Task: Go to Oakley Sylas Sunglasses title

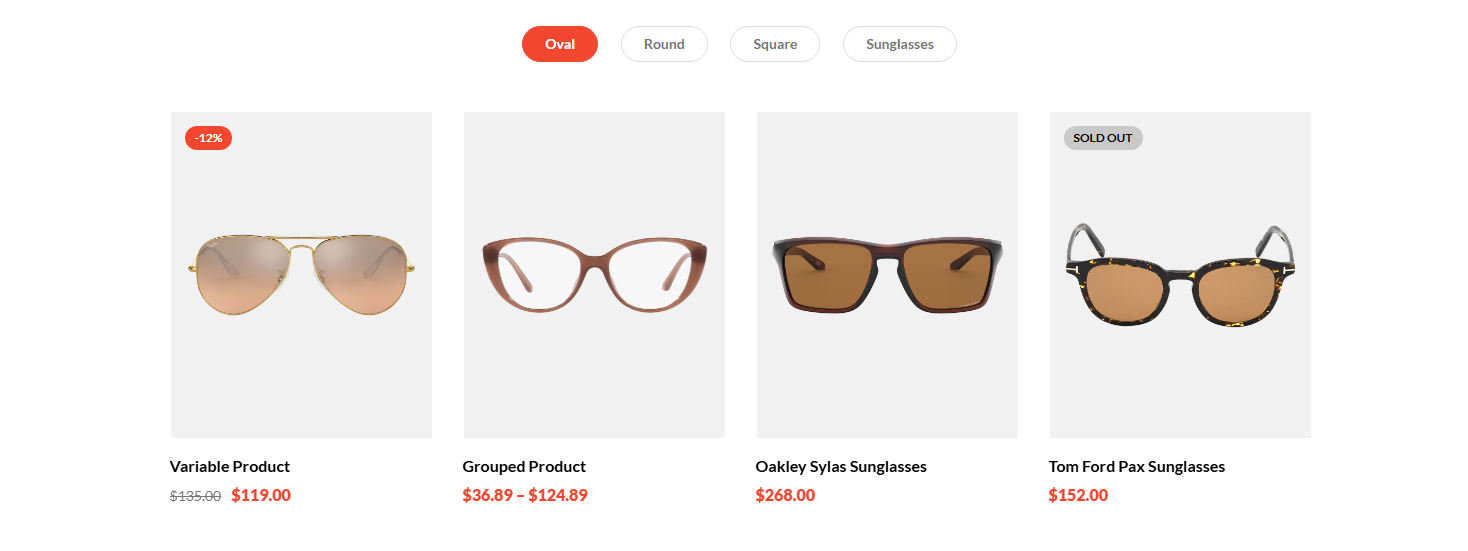Action: tap(841, 466)
